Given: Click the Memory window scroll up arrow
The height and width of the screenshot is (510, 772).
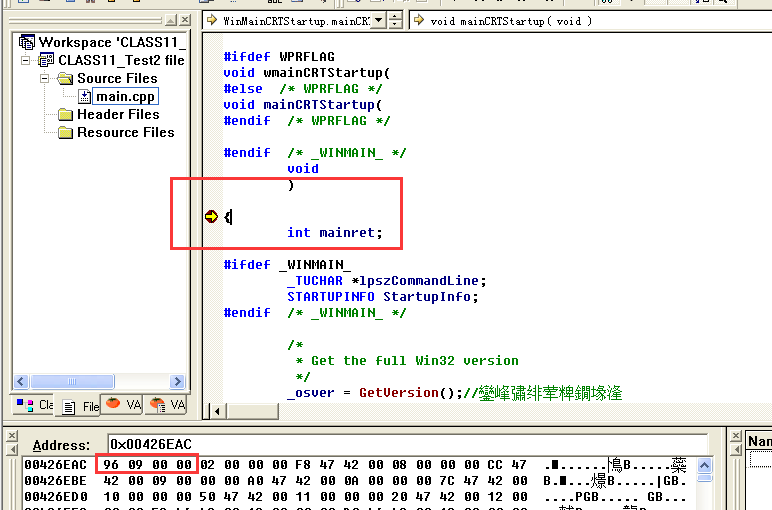Looking at the screenshot, I should (704, 465).
